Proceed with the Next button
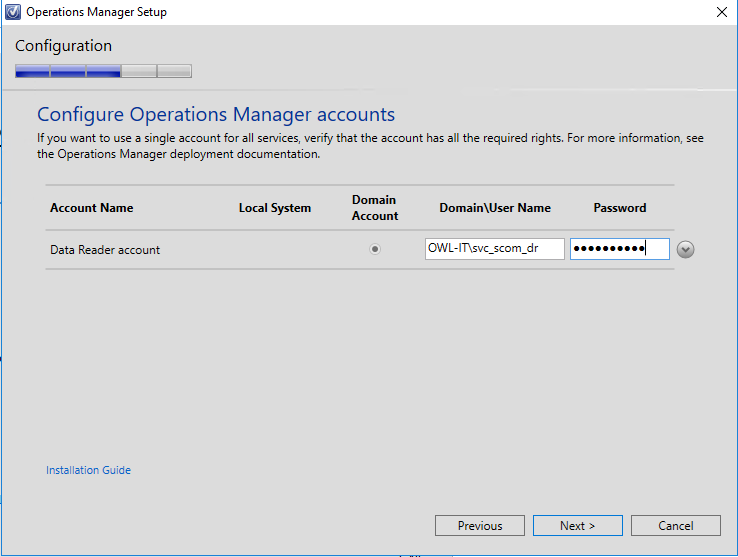Viewport: 738px width, 557px height. point(578,525)
